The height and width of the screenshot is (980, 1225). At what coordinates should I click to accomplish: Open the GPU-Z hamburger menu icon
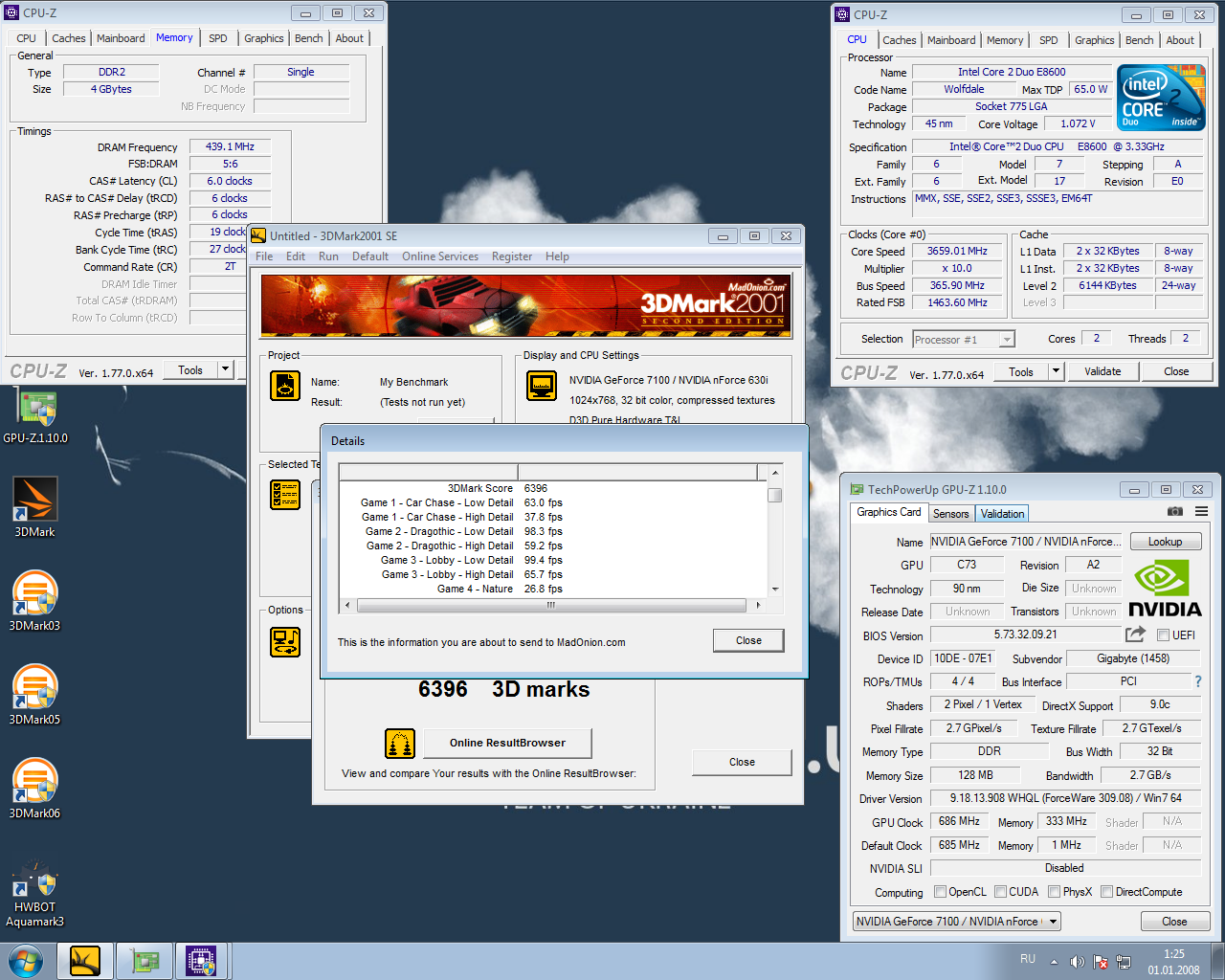tap(1201, 511)
